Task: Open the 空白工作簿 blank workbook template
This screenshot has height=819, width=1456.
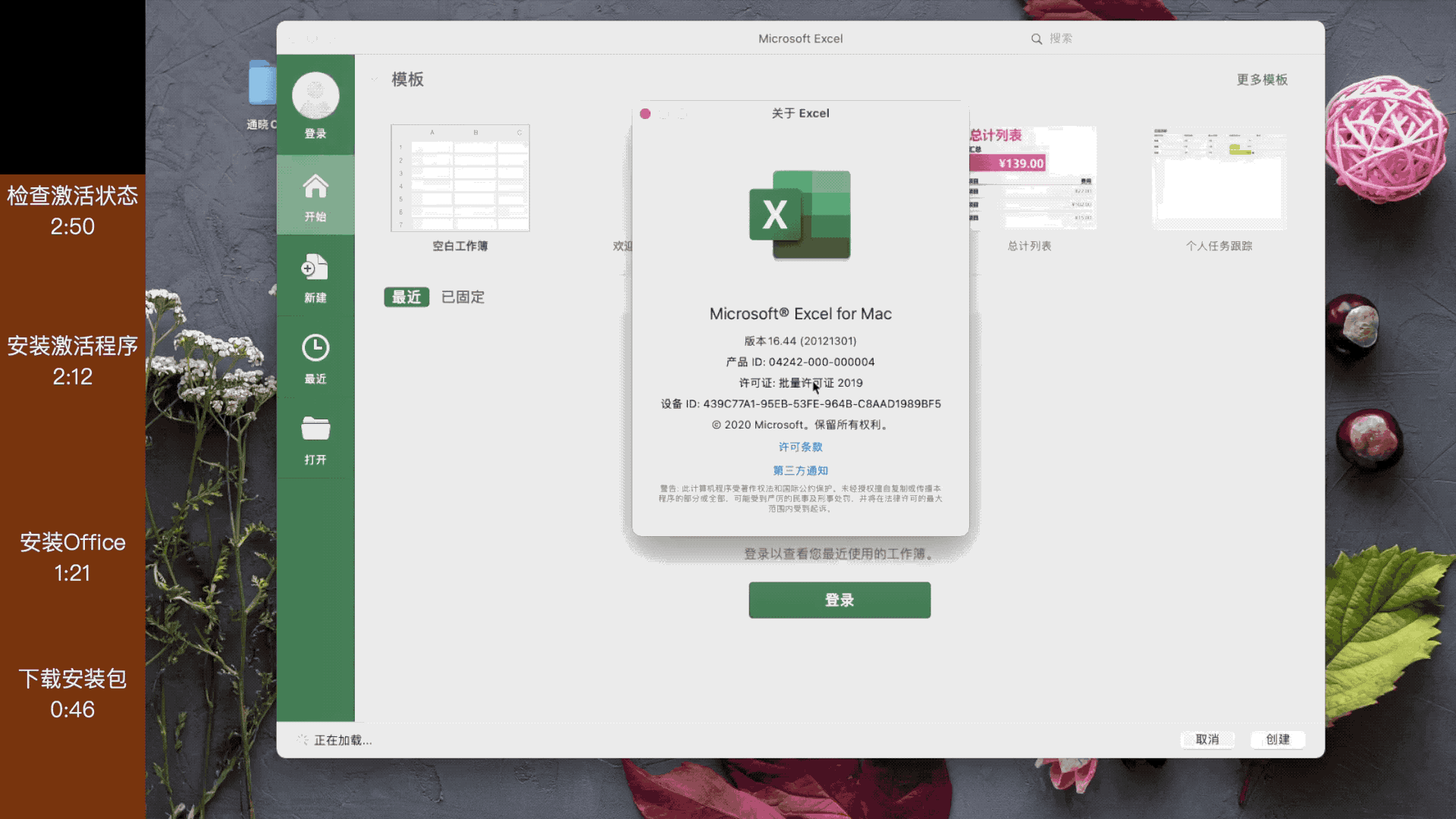Action: click(x=459, y=178)
